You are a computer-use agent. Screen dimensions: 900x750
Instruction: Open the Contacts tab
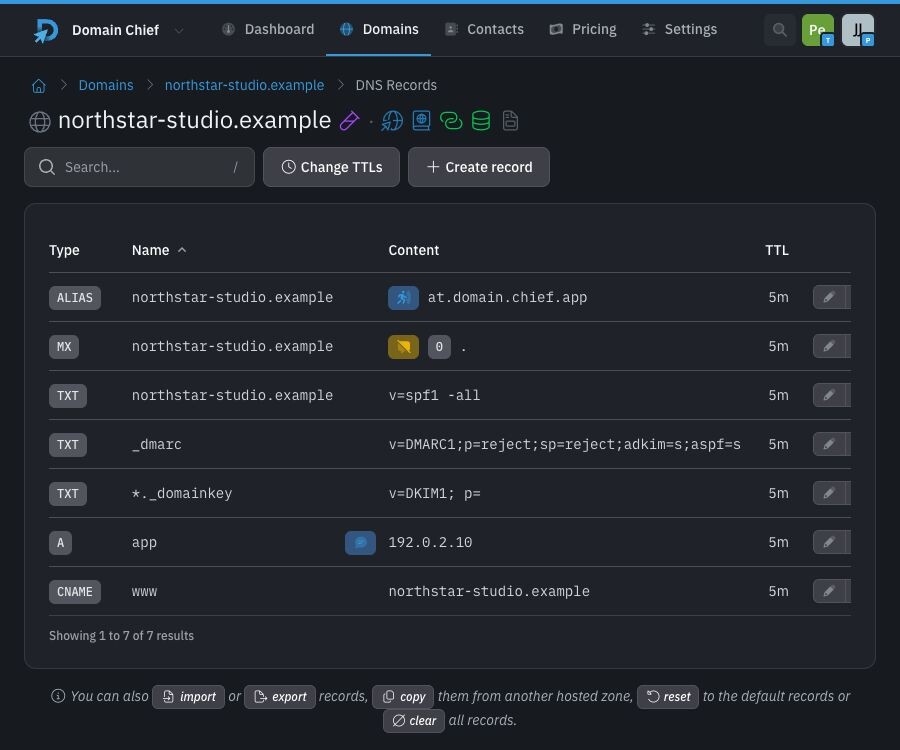pyautogui.click(x=484, y=29)
